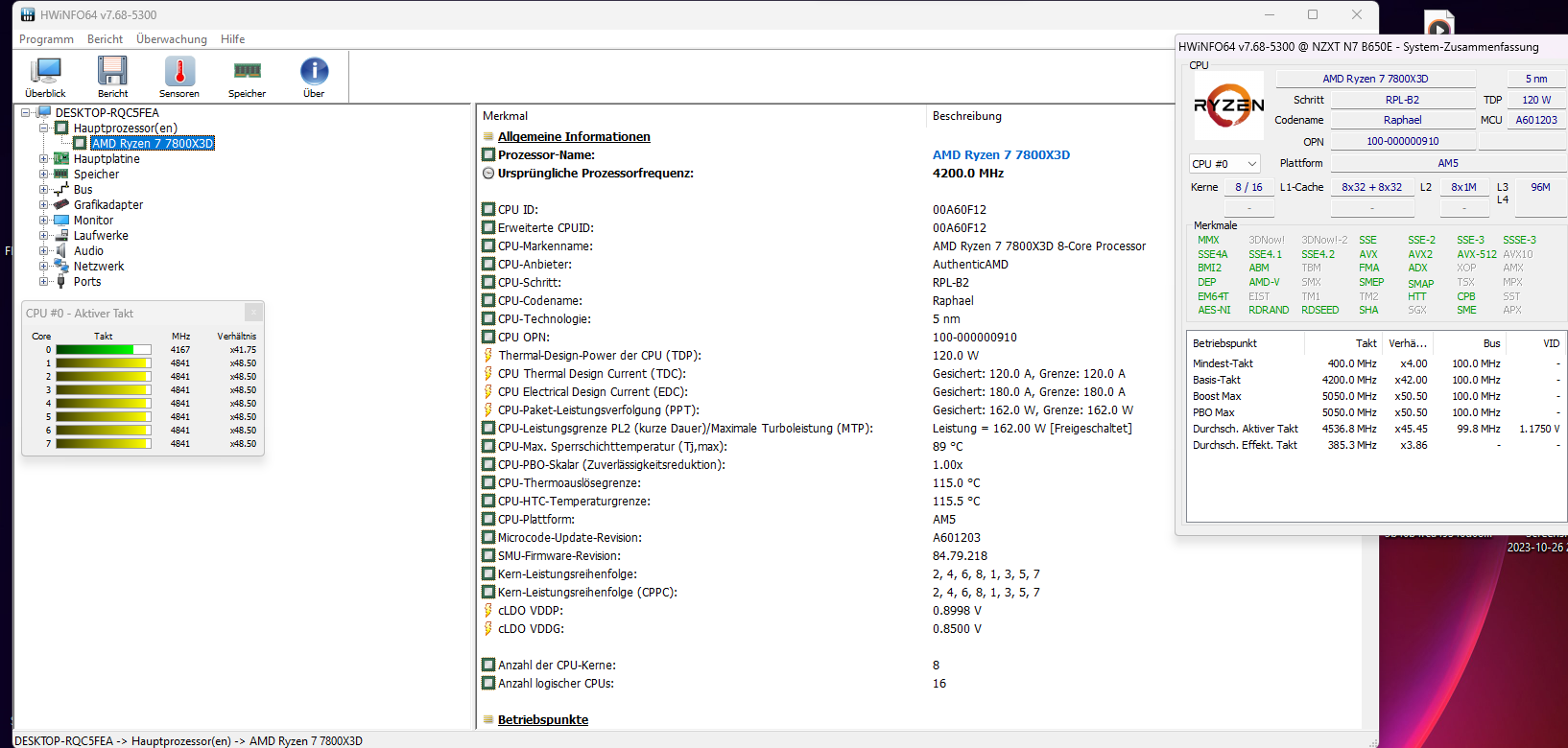Image resolution: width=1568 pixels, height=748 pixels.
Task: Click the AVX-512 feature label
Action: click(x=1476, y=254)
